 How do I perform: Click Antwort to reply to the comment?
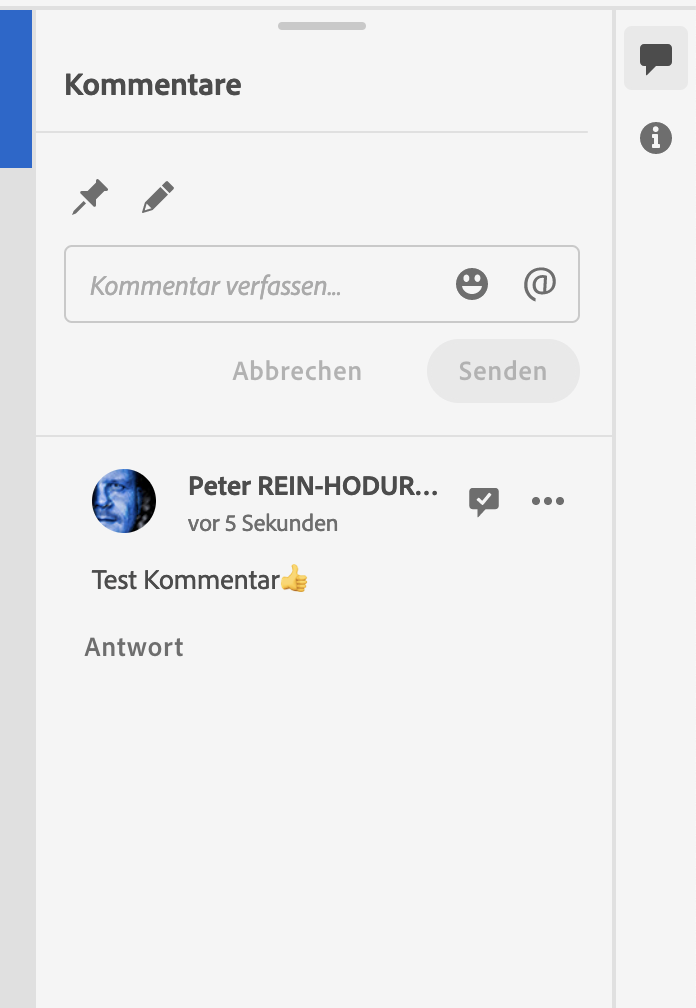(134, 647)
